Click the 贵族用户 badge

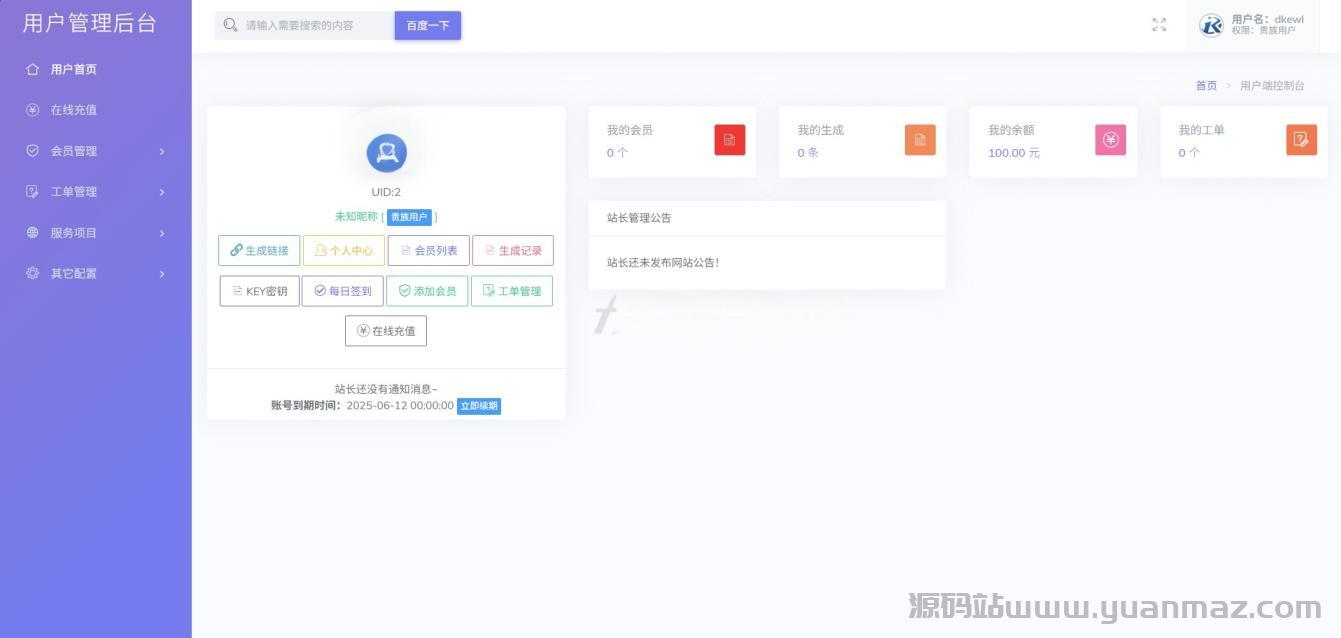pos(409,217)
